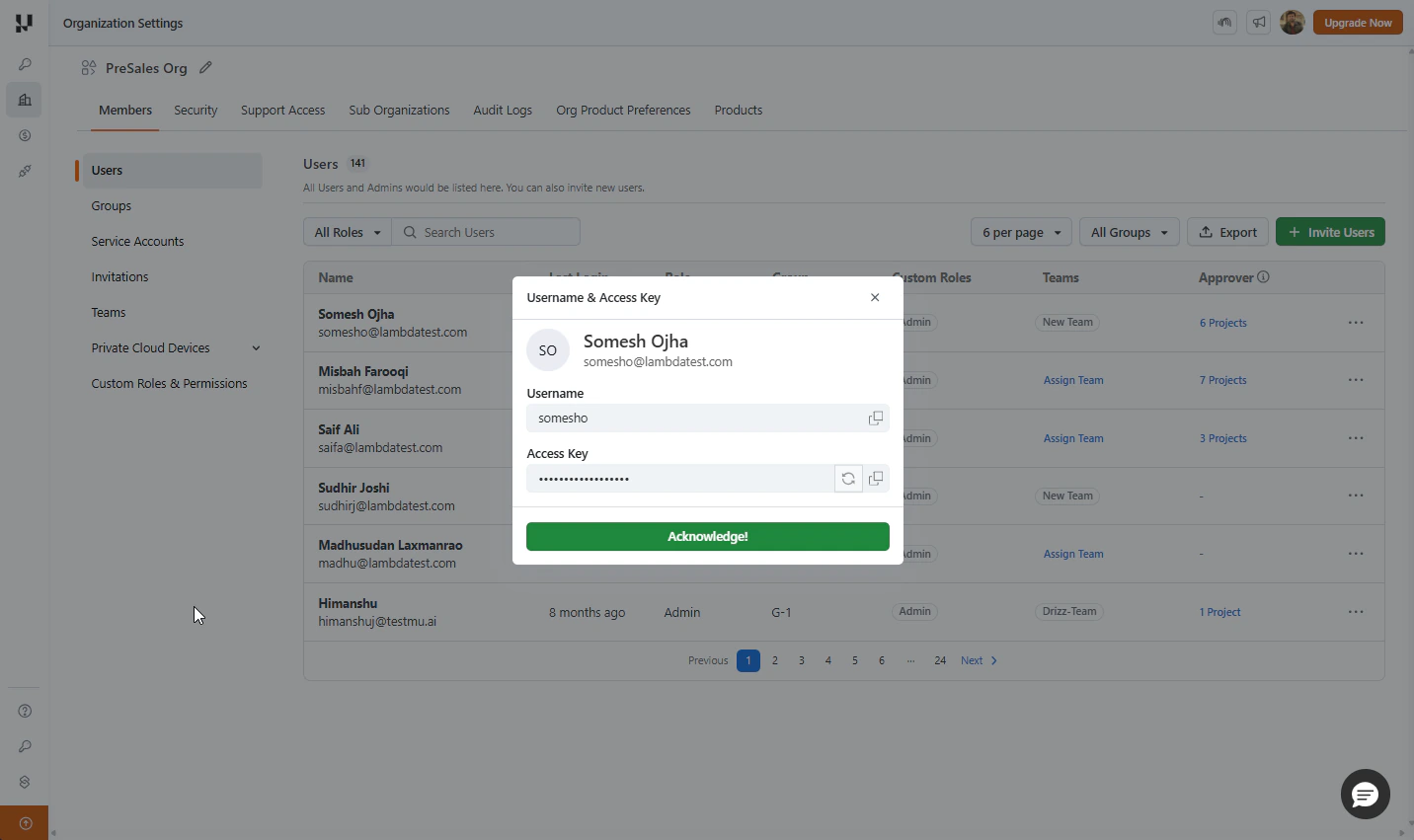
Task: Switch to the Audit Logs tab
Action: click(x=503, y=111)
